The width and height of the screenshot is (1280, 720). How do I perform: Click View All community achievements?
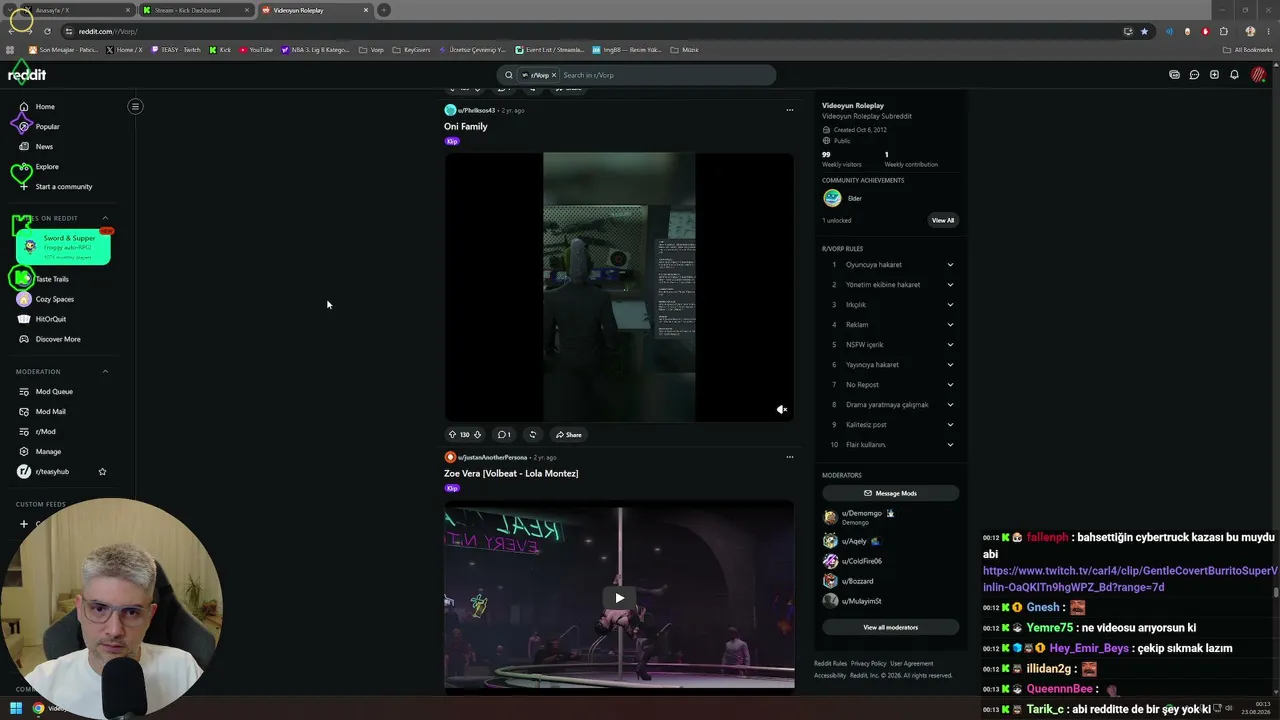pos(943,220)
